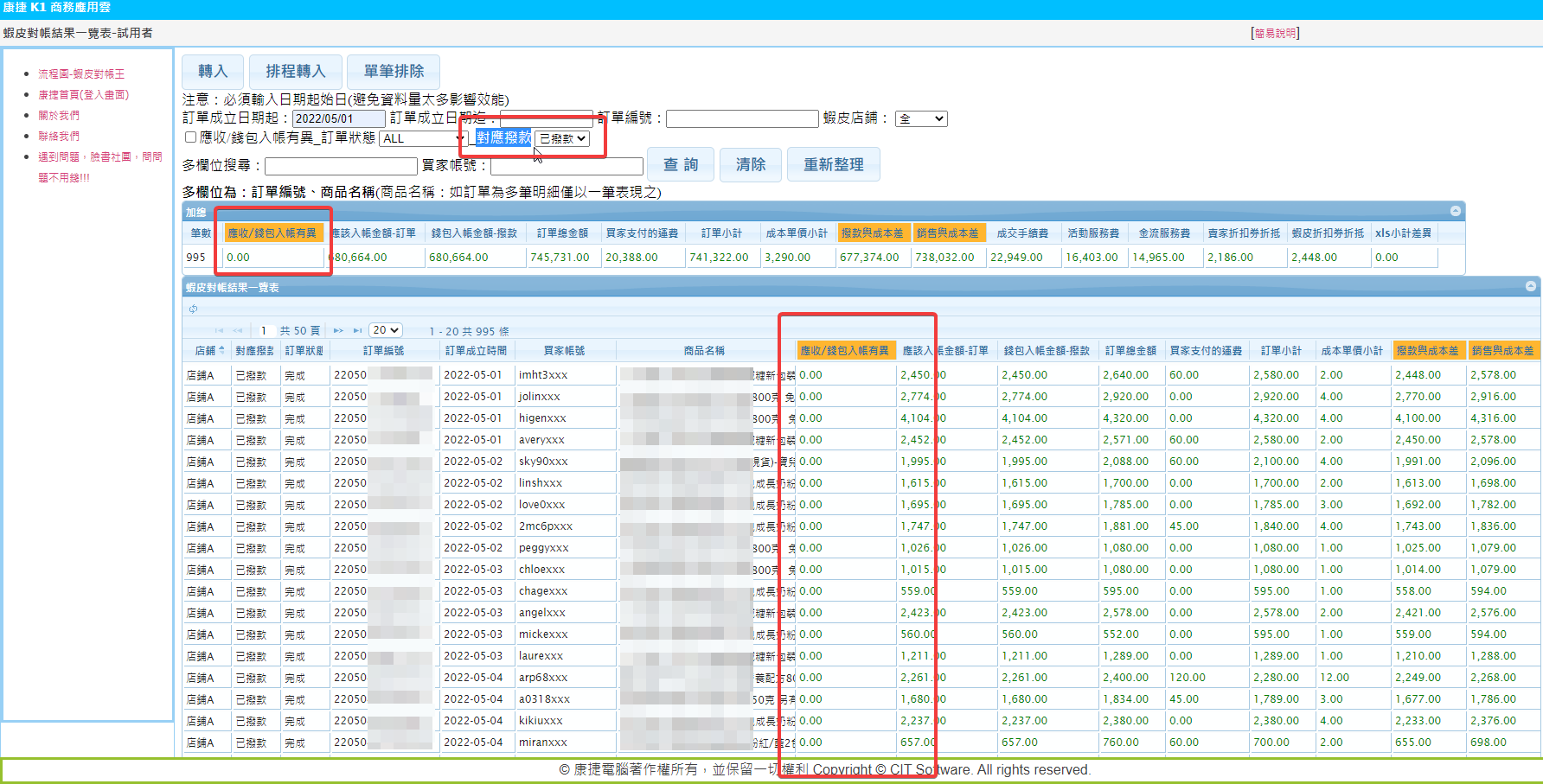Collapse the 加總 summary panel

click(x=1456, y=212)
